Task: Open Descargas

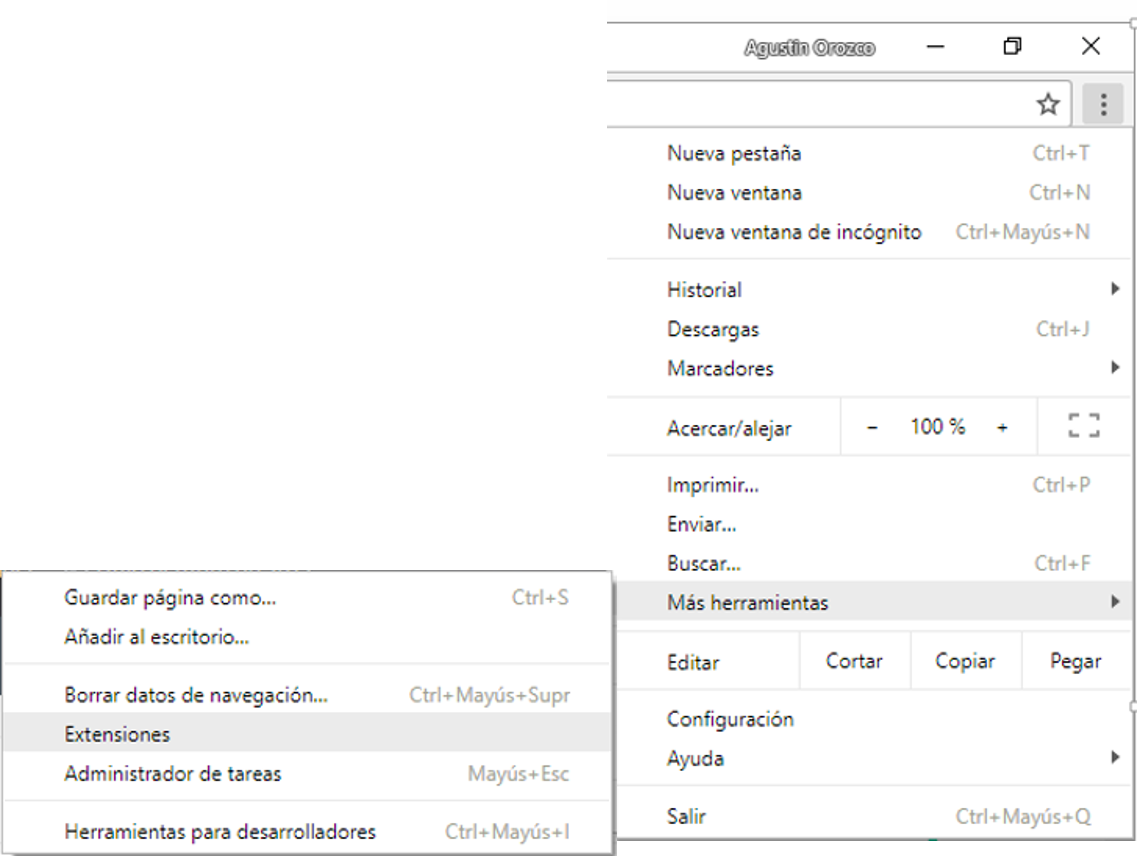Action: [869, 329]
